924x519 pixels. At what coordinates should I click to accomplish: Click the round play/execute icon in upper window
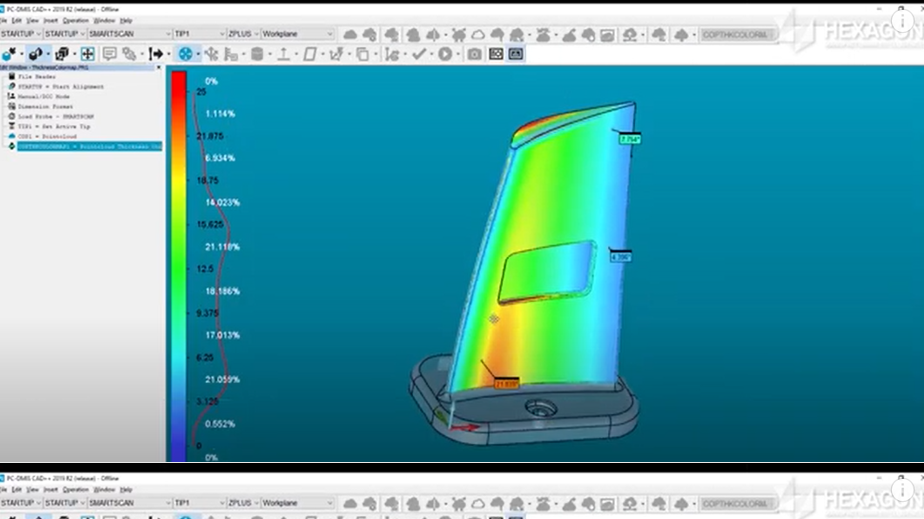(446, 54)
